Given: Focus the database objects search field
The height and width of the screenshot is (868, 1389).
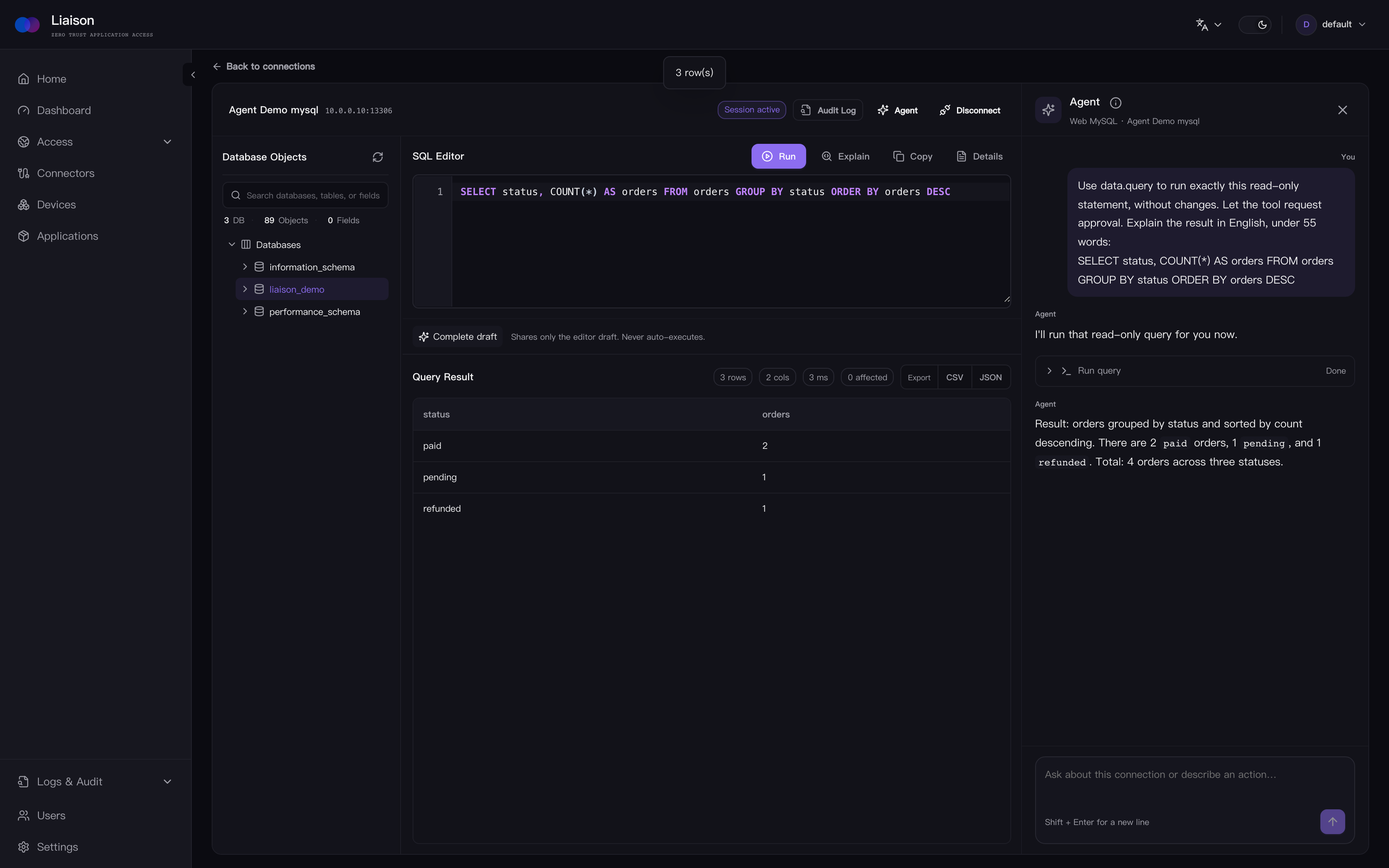Looking at the screenshot, I should click(x=305, y=195).
